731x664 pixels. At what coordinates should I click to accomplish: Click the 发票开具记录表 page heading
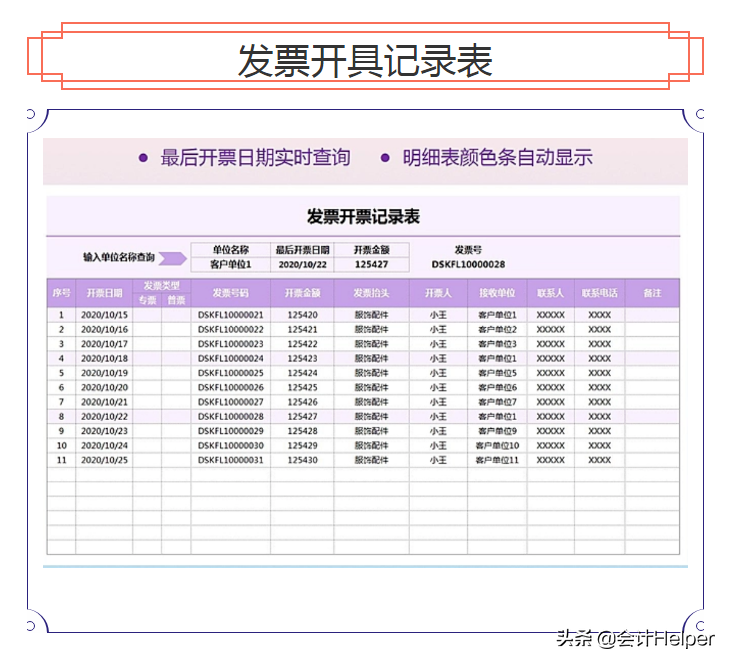pos(365,61)
